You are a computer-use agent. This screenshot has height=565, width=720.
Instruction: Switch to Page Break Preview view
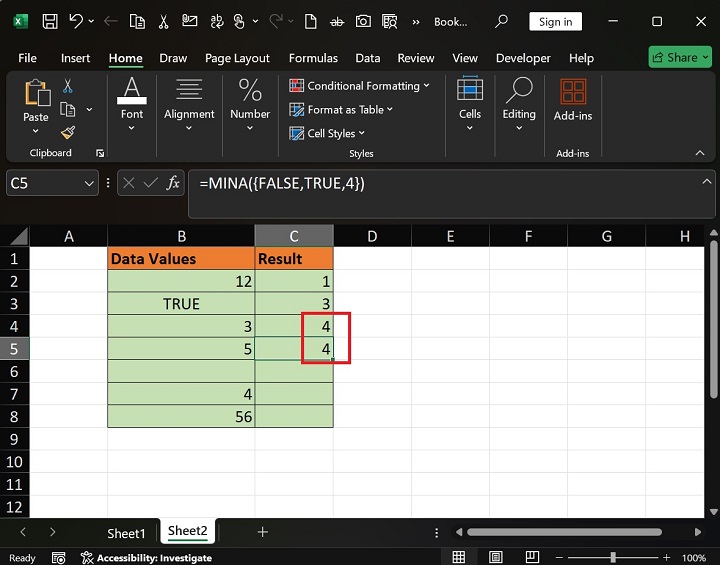(535, 558)
